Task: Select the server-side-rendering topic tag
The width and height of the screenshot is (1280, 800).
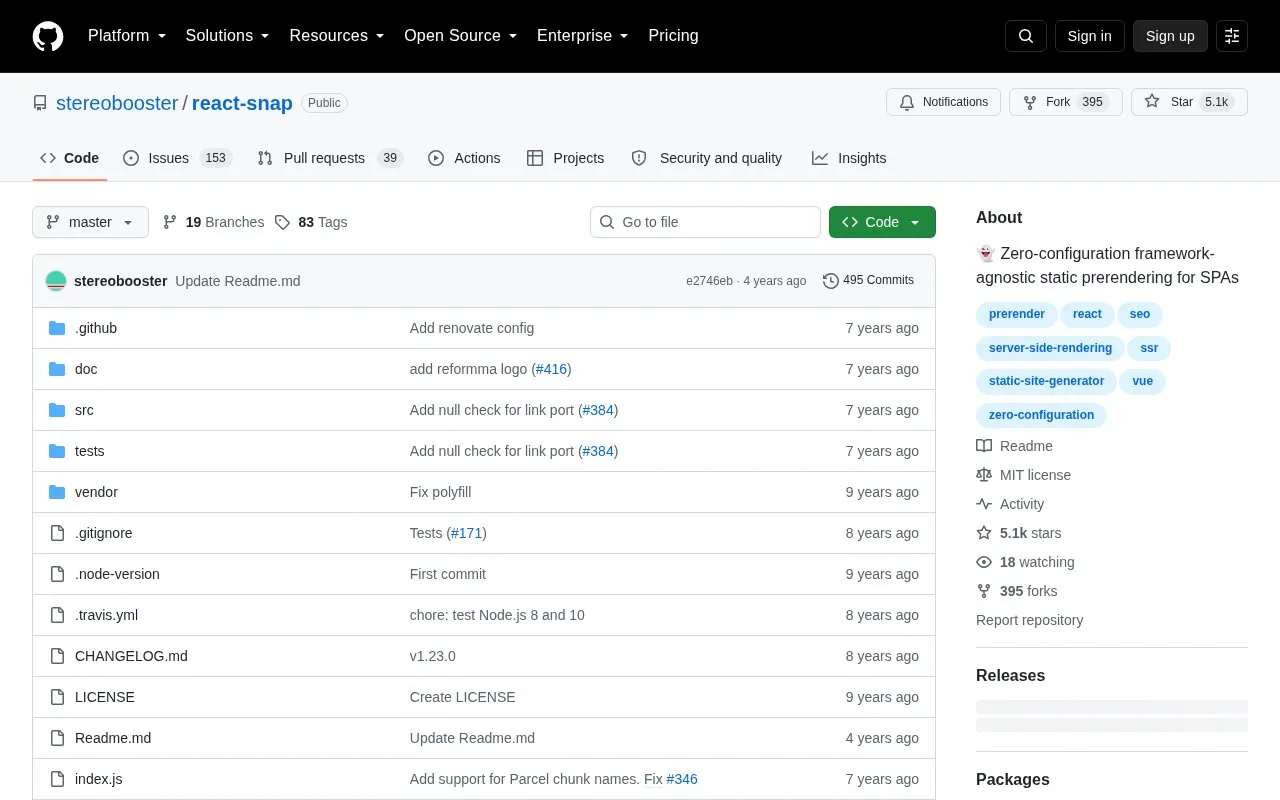Action: pyautogui.click(x=1050, y=348)
